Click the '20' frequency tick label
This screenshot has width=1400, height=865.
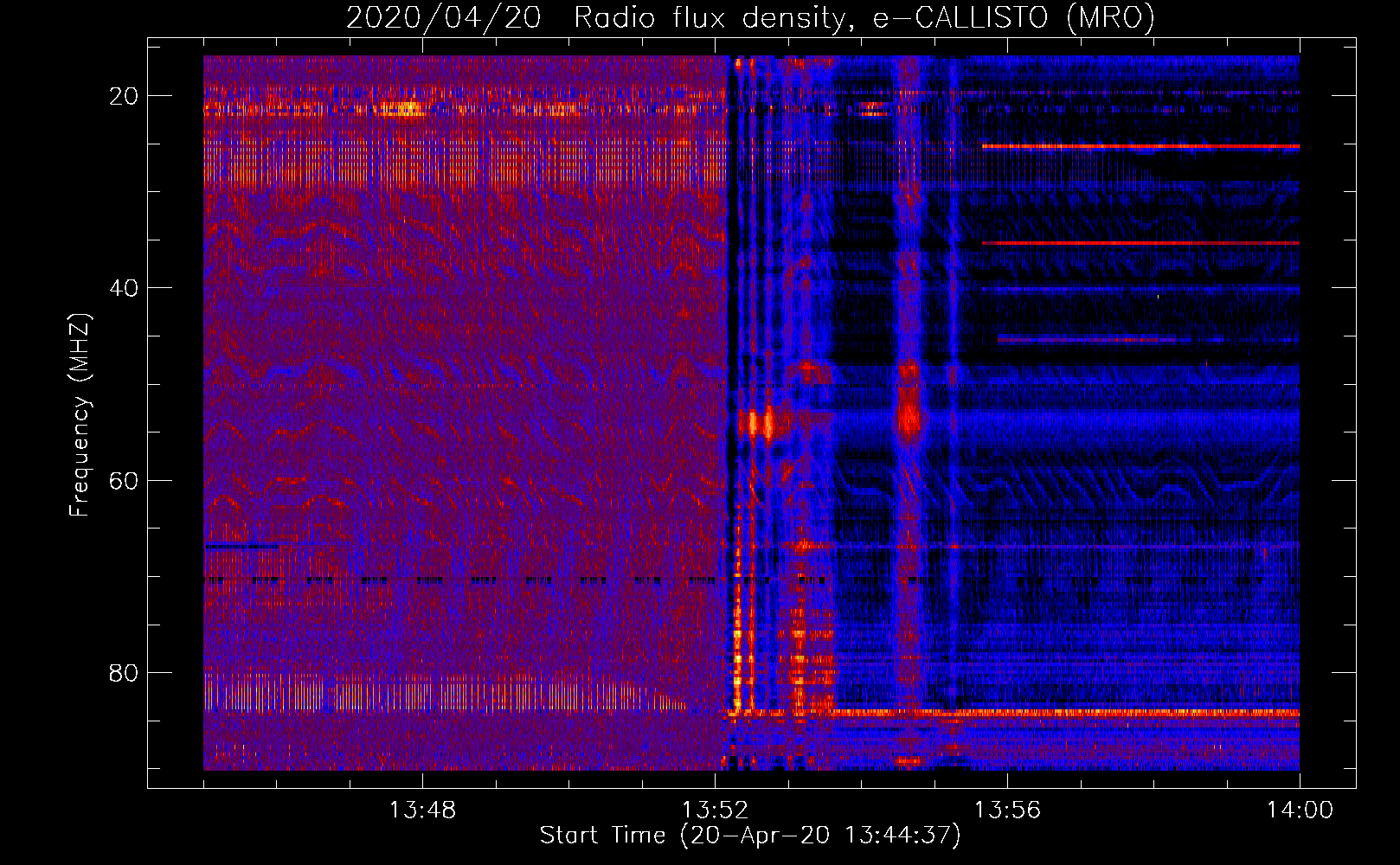point(124,96)
